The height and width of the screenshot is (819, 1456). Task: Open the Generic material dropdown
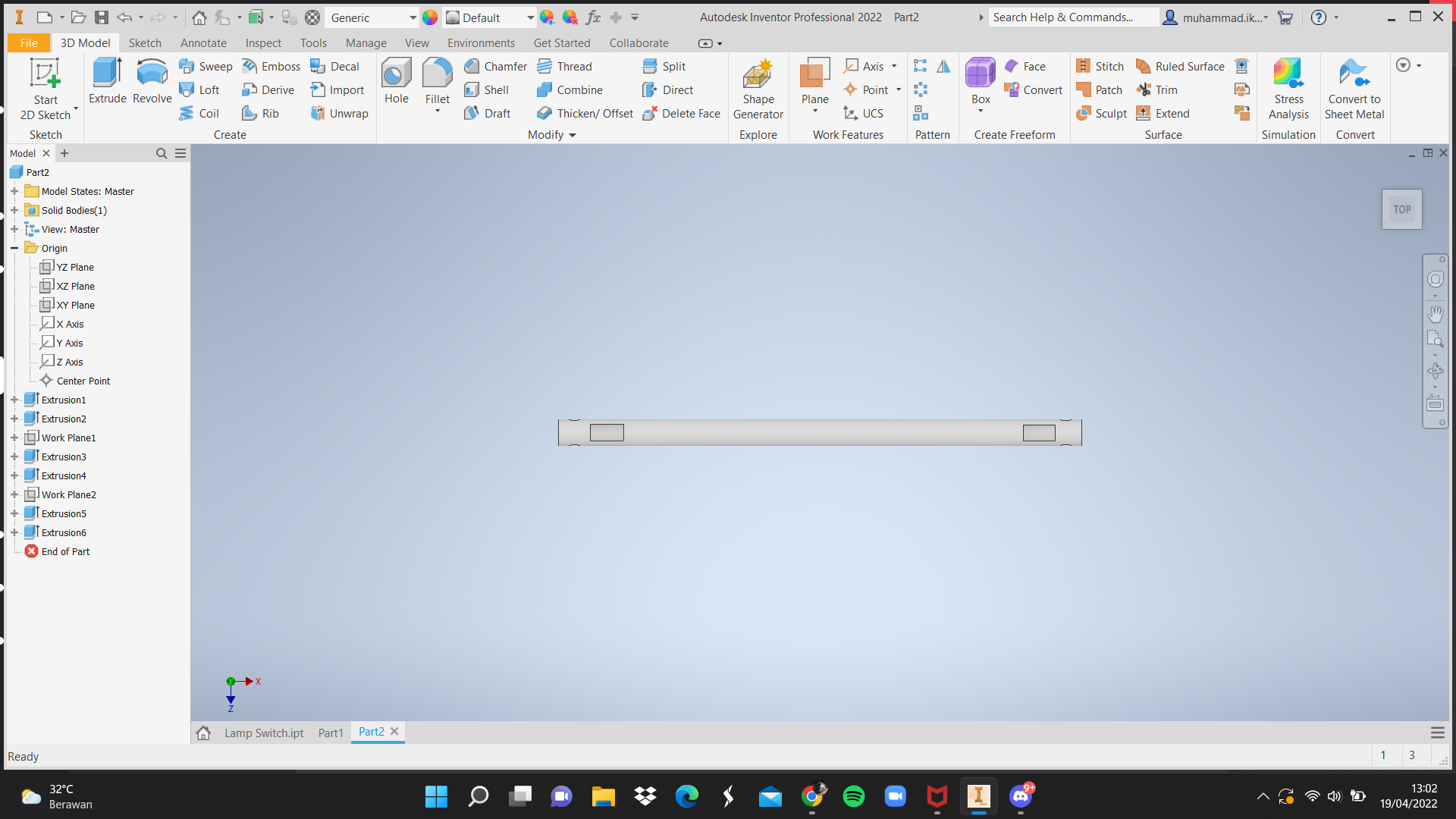click(413, 17)
